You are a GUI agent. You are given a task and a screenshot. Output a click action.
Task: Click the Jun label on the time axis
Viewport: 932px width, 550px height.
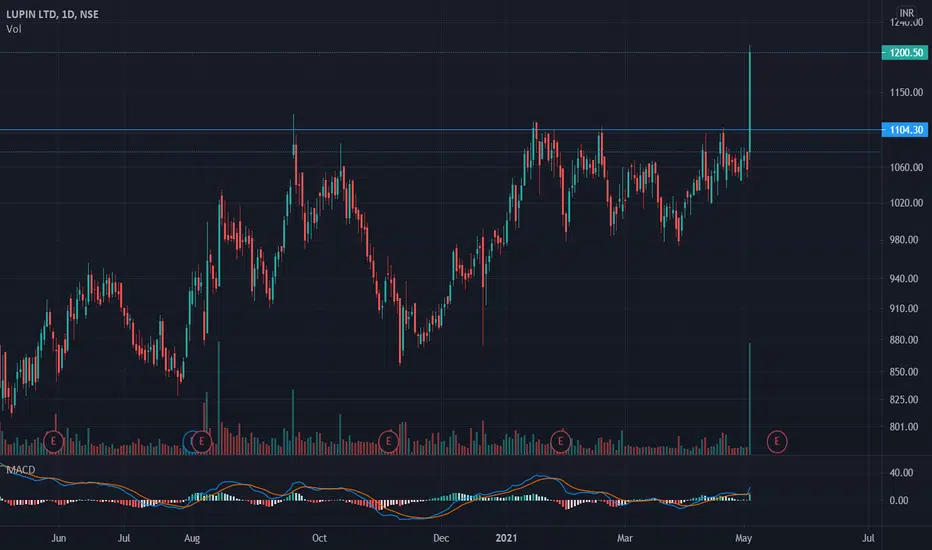[x=58, y=538]
